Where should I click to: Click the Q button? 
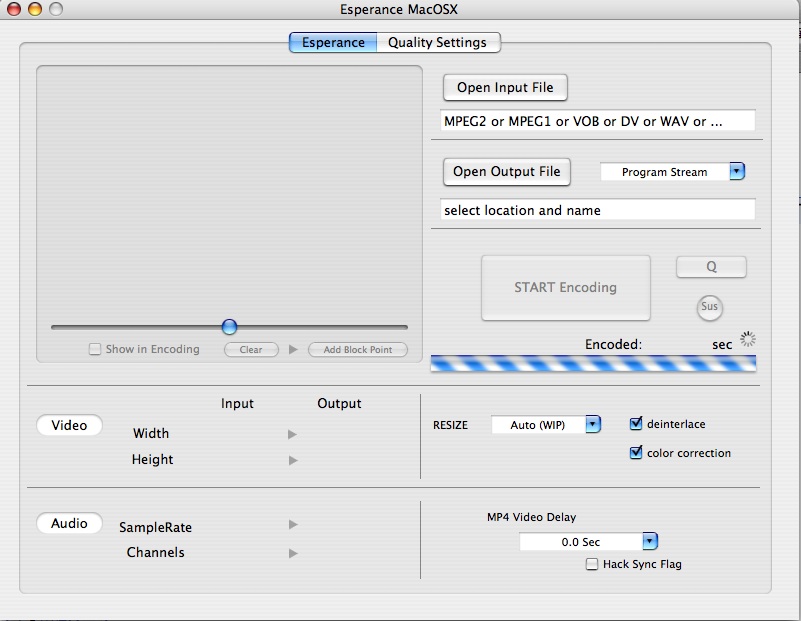coord(711,267)
